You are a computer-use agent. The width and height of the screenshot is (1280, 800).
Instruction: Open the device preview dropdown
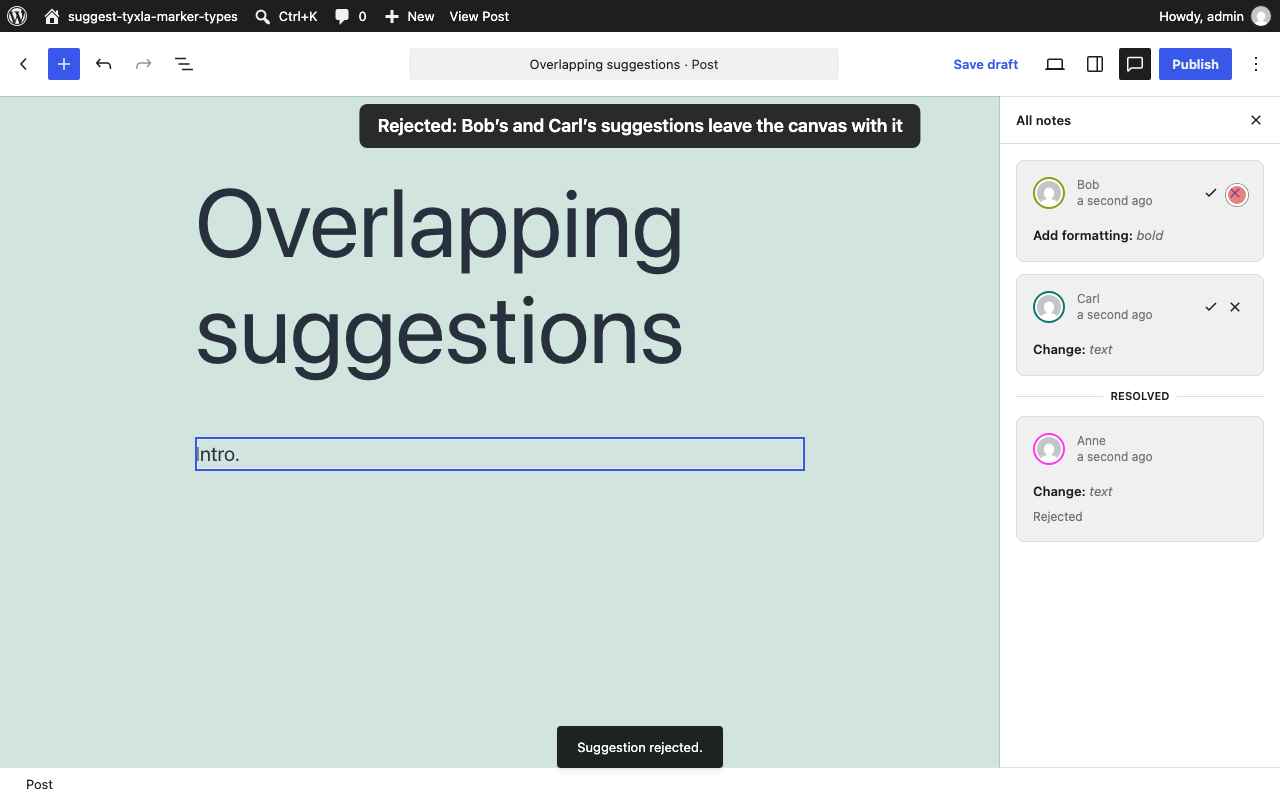pos(1055,64)
